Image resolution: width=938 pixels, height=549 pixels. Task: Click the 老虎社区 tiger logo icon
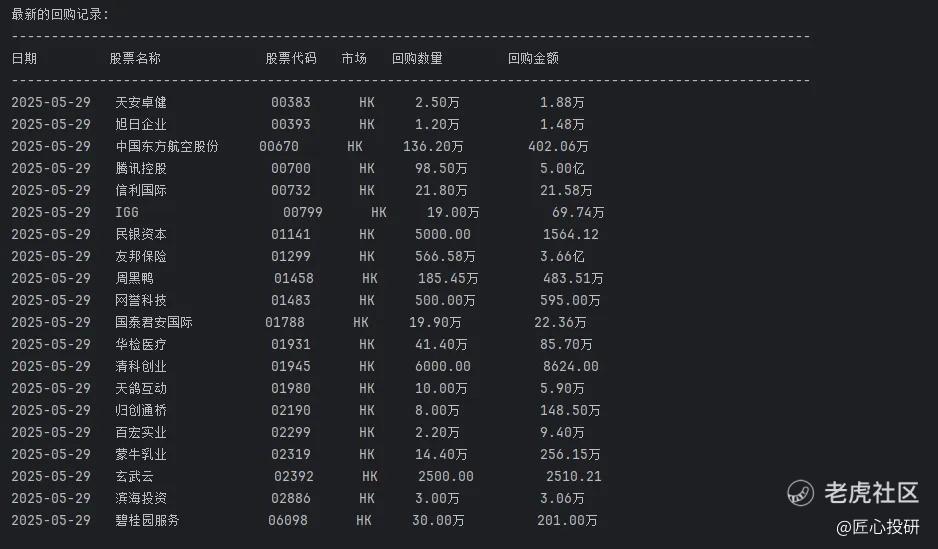800,493
